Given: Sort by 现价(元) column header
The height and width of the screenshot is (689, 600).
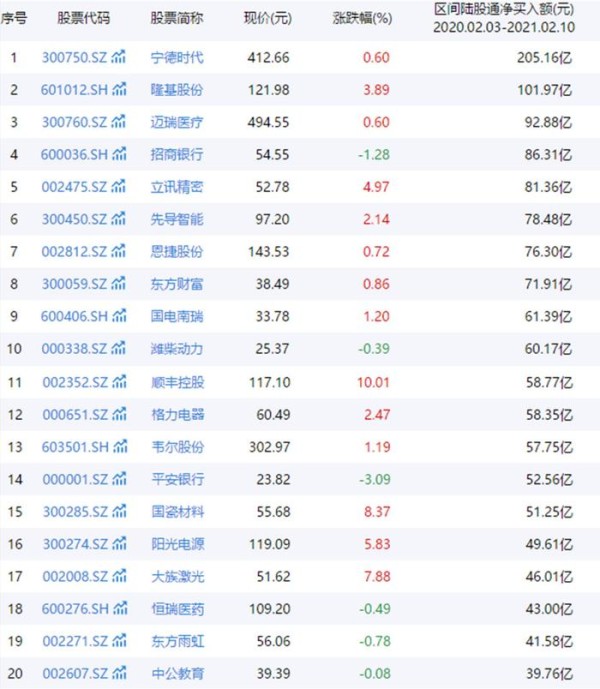Looking at the screenshot, I should click(268, 18).
